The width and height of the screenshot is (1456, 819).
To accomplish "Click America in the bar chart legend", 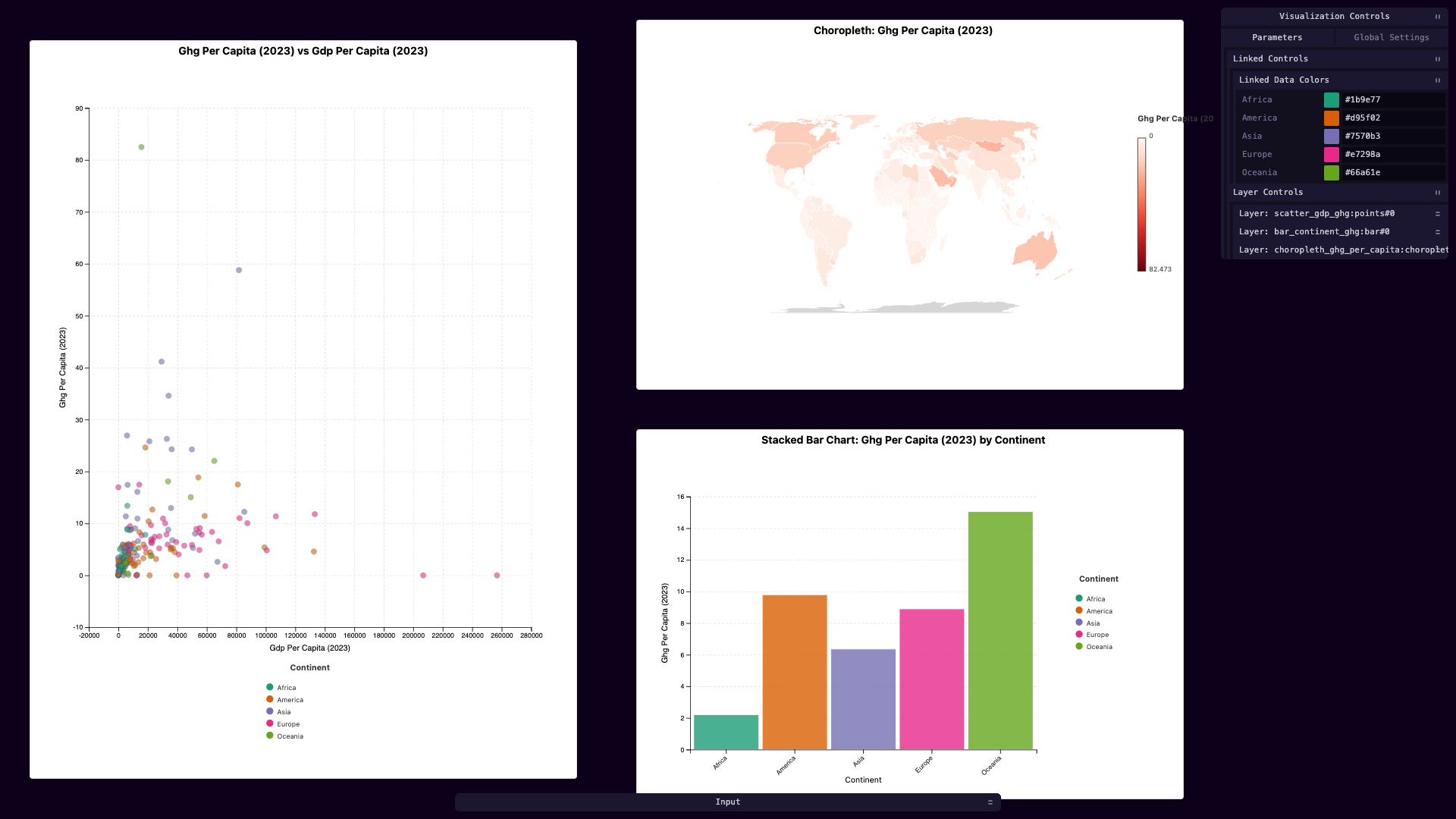I will click(1094, 611).
